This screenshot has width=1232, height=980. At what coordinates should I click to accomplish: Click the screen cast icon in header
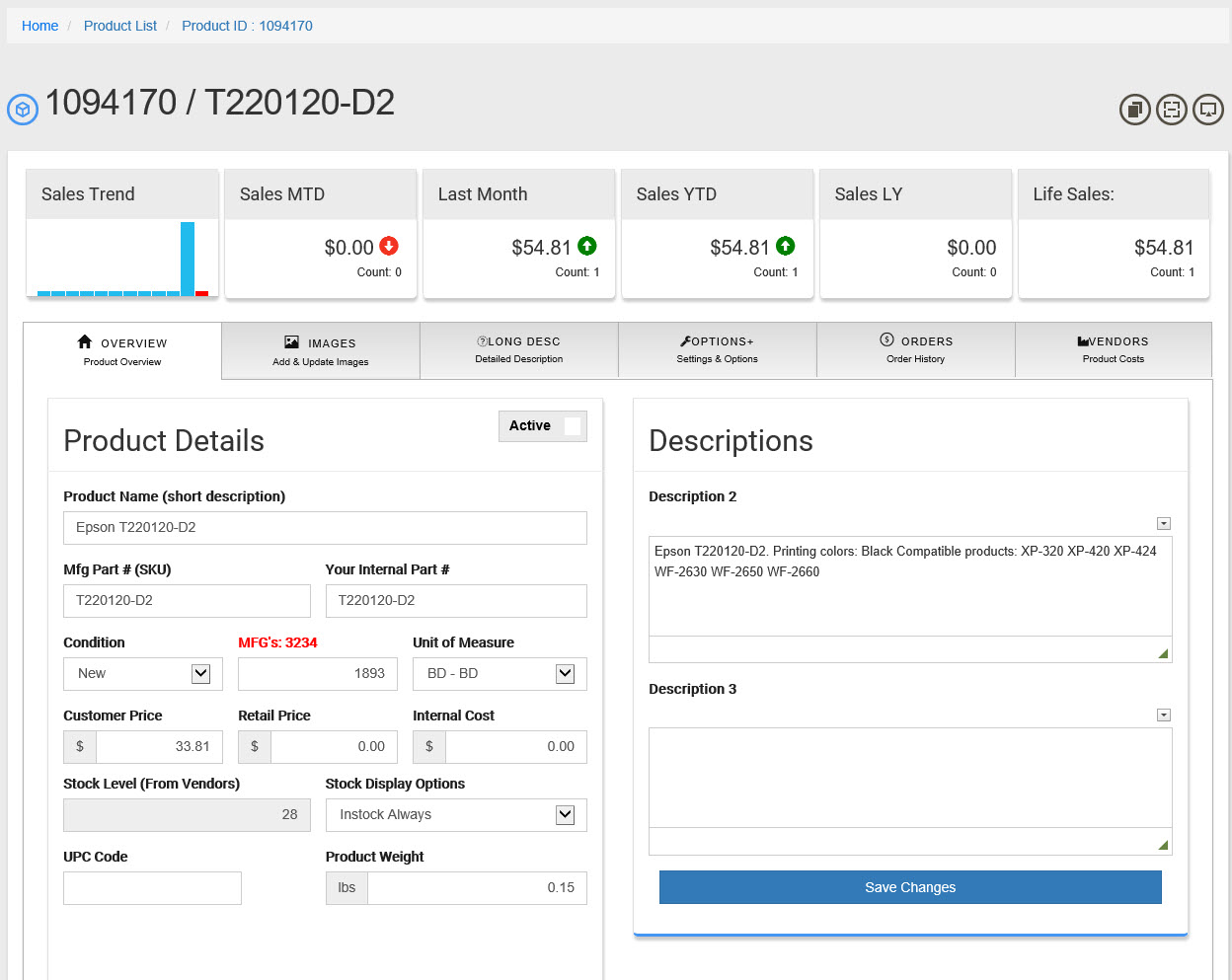click(1208, 110)
